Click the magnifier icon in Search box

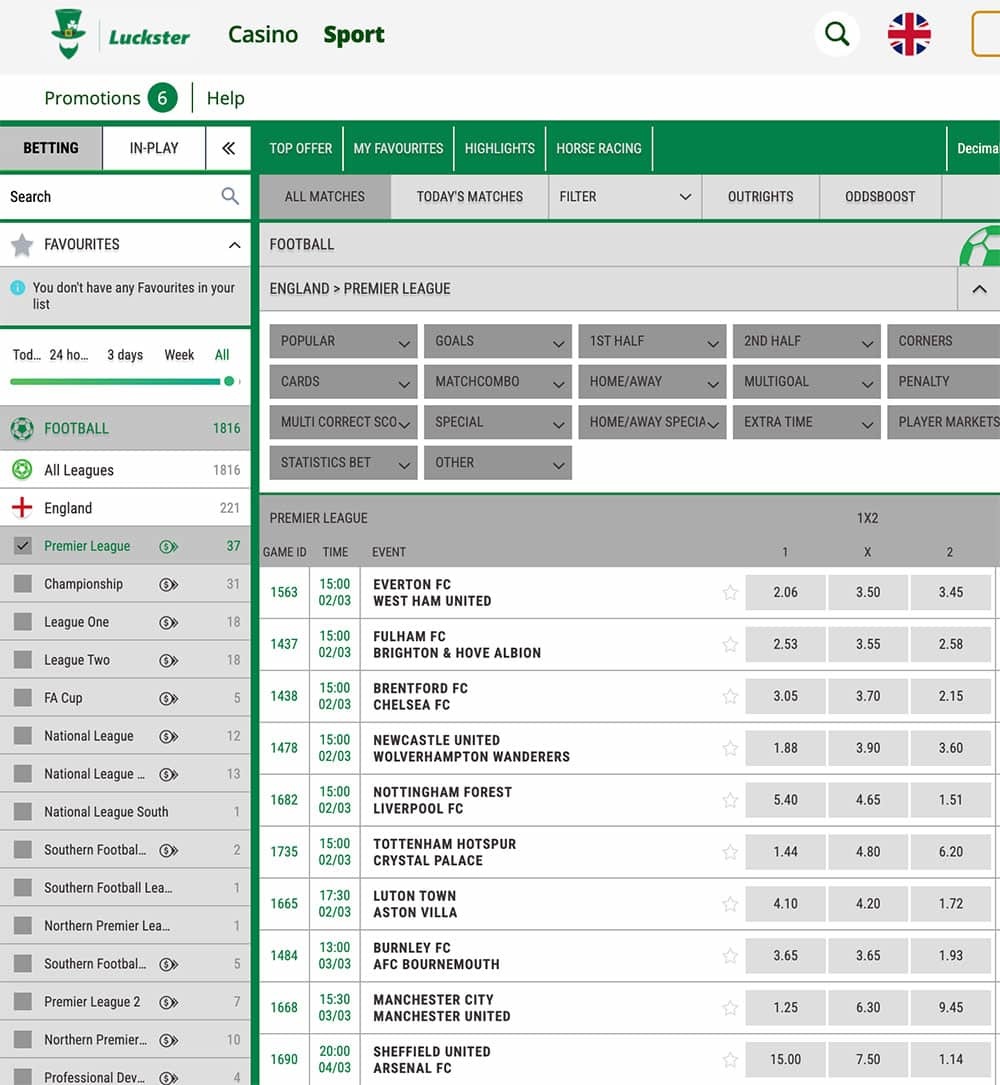pyautogui.click(x=230, y=197)
